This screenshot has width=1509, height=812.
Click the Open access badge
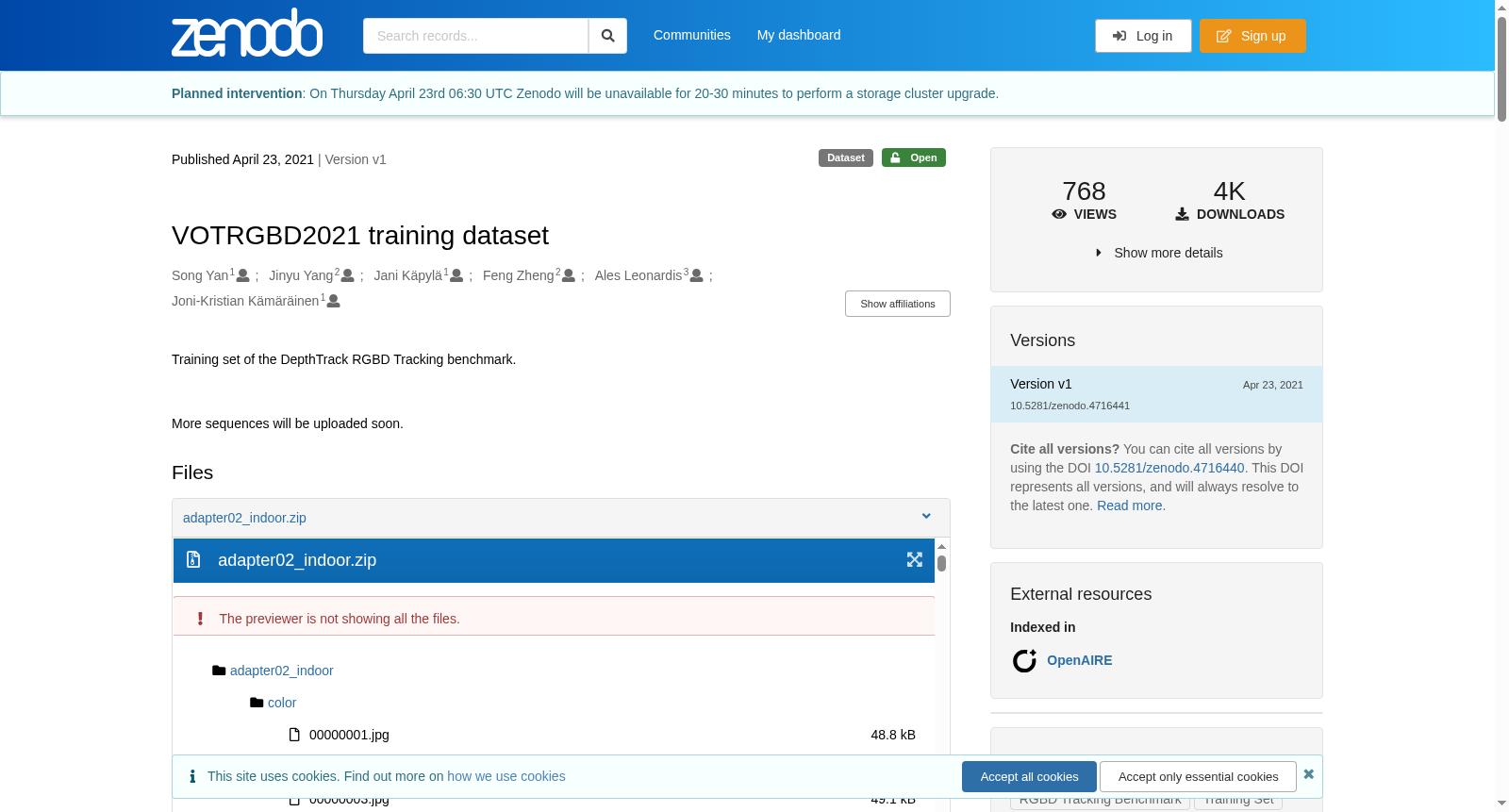(914, 157)
